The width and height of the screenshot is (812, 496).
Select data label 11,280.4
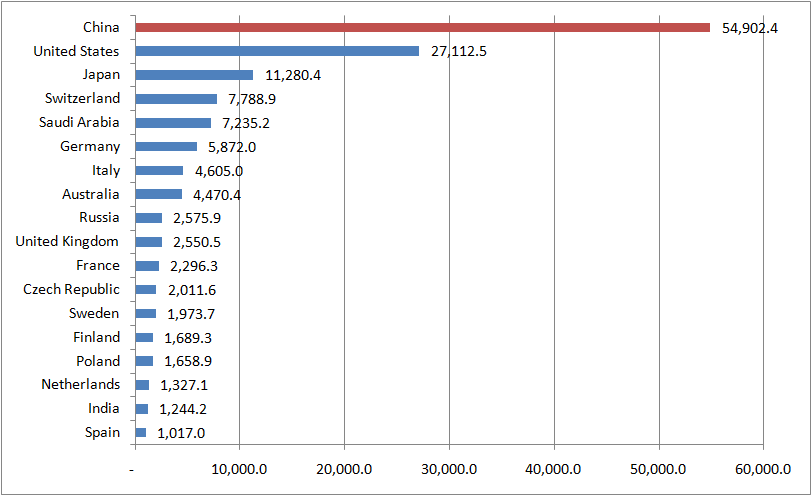[293, 76]
